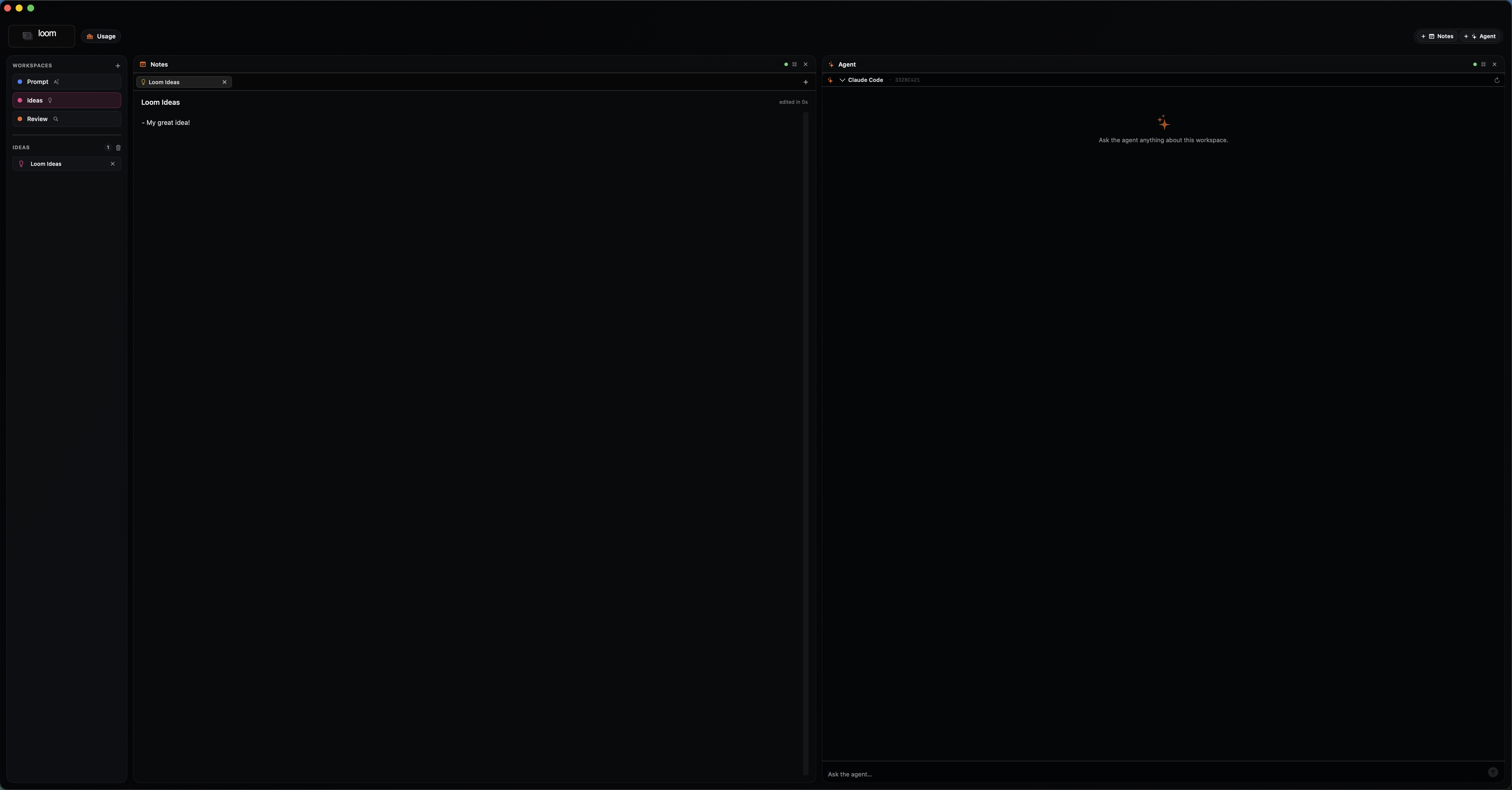Click the IDEAS section heading
Screen dimensions: 1512x790
click(21, 148)
